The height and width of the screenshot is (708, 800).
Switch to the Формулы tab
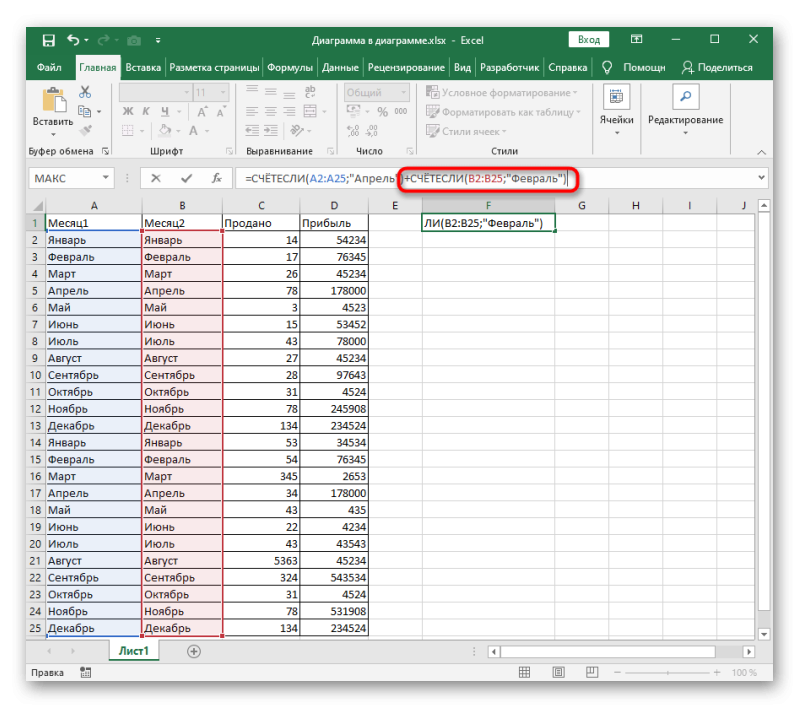pos(290,67)
